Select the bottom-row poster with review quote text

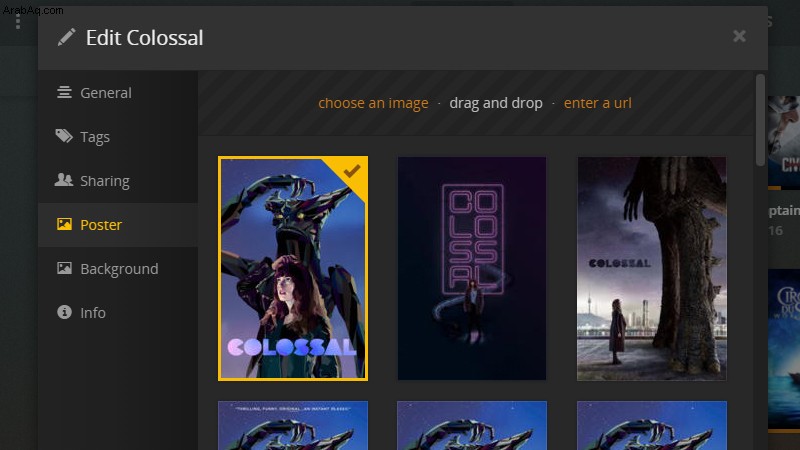(293, 426)
